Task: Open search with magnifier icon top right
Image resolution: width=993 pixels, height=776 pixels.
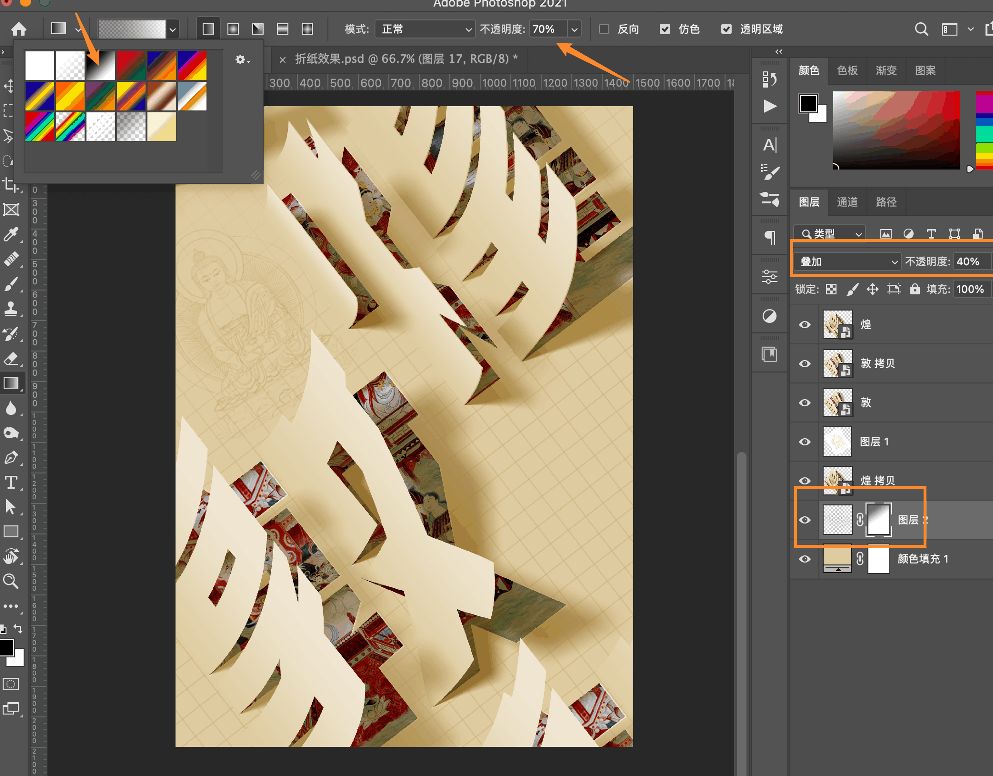Action: click(921, 29)
